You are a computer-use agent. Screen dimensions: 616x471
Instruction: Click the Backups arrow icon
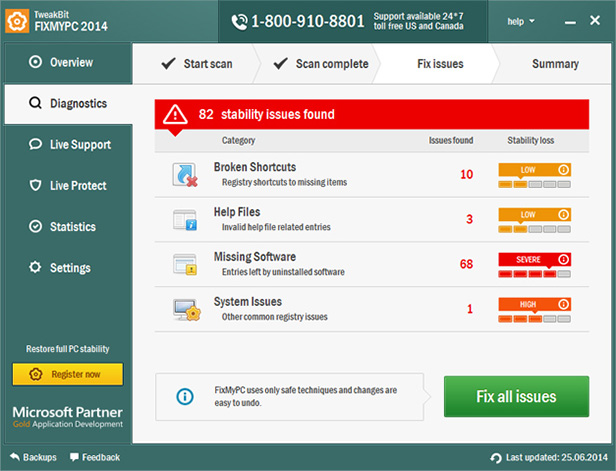15,457
